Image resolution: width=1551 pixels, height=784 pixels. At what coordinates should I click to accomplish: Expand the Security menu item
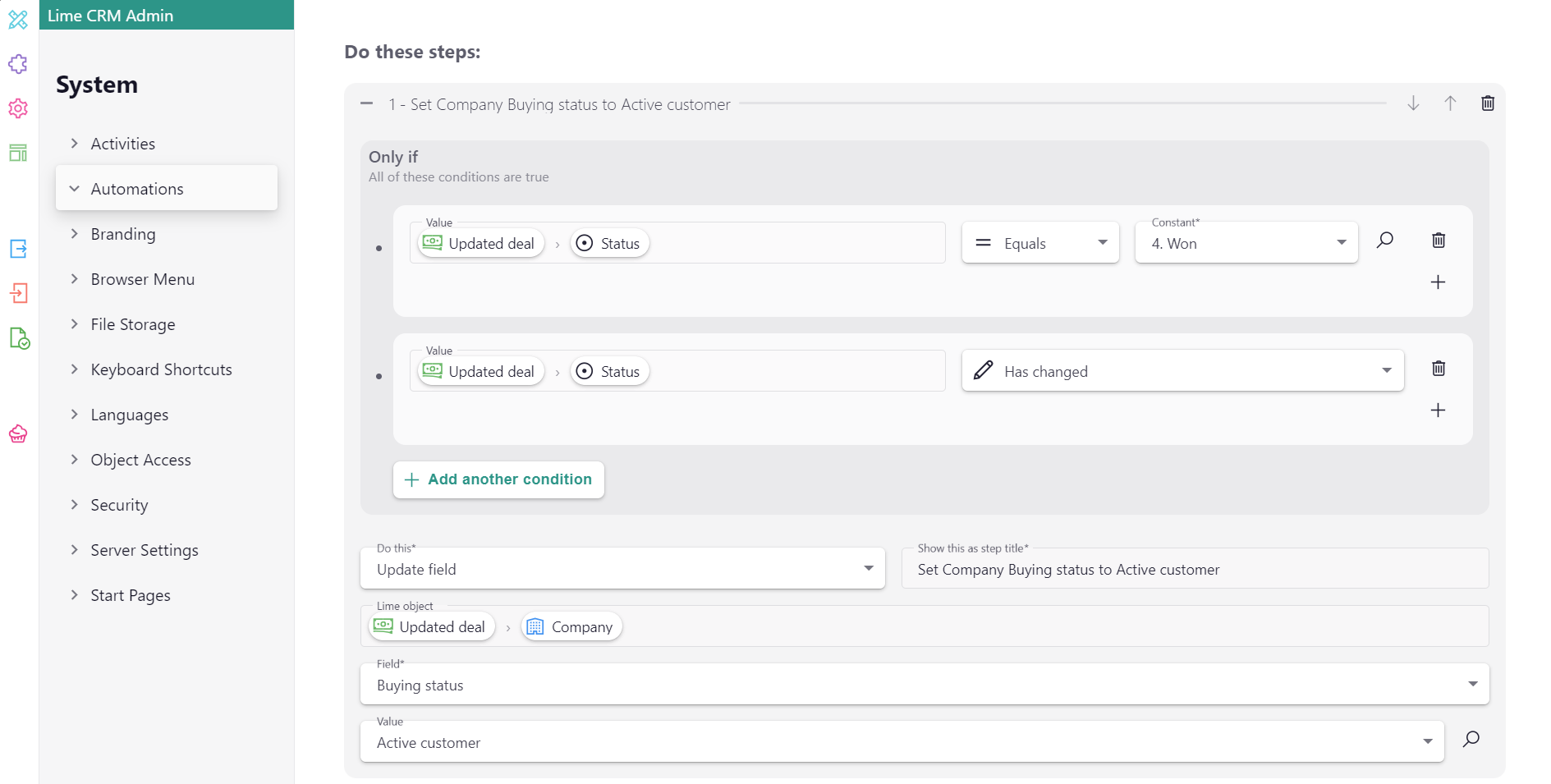pos(119,505)
